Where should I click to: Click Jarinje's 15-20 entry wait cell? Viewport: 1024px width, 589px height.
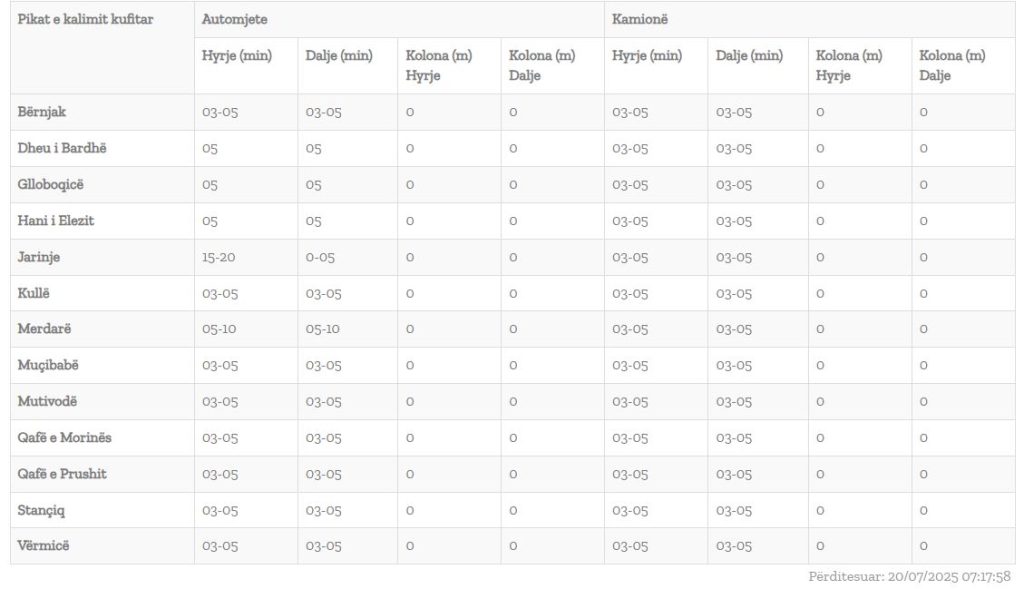(219, 257)
